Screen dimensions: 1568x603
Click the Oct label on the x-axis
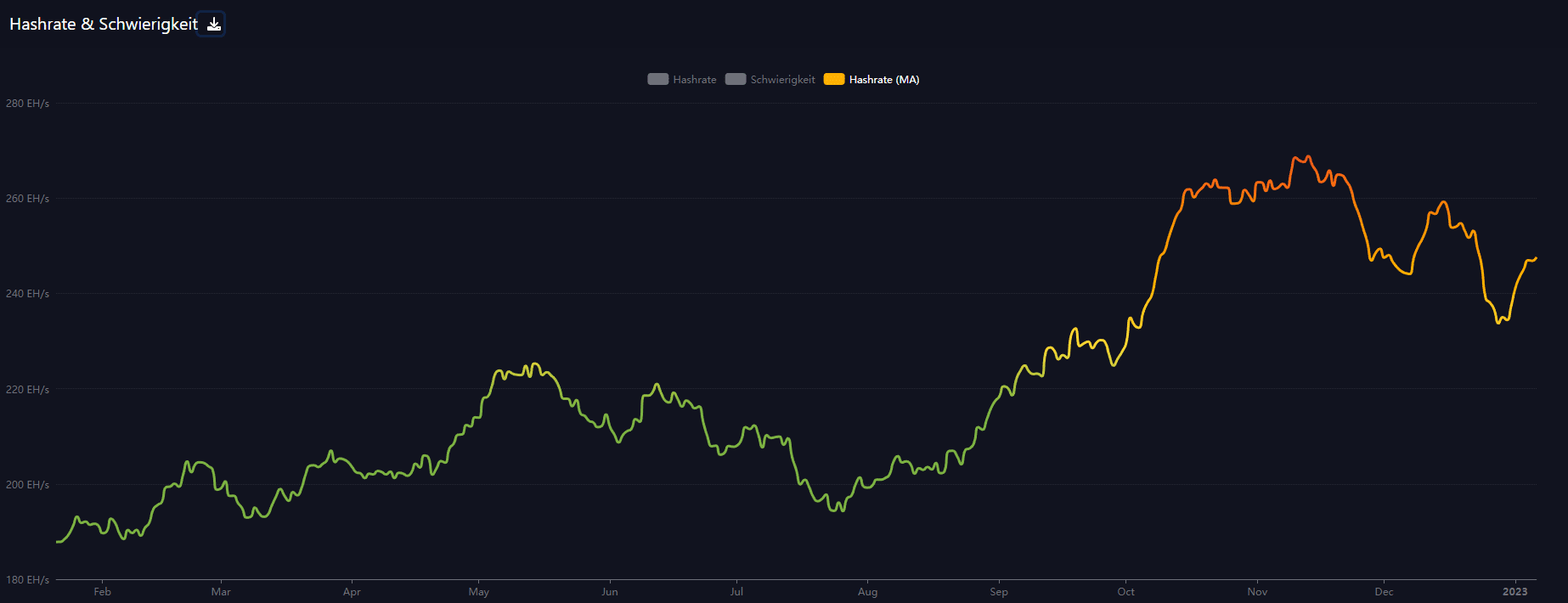click(1125, 592)
